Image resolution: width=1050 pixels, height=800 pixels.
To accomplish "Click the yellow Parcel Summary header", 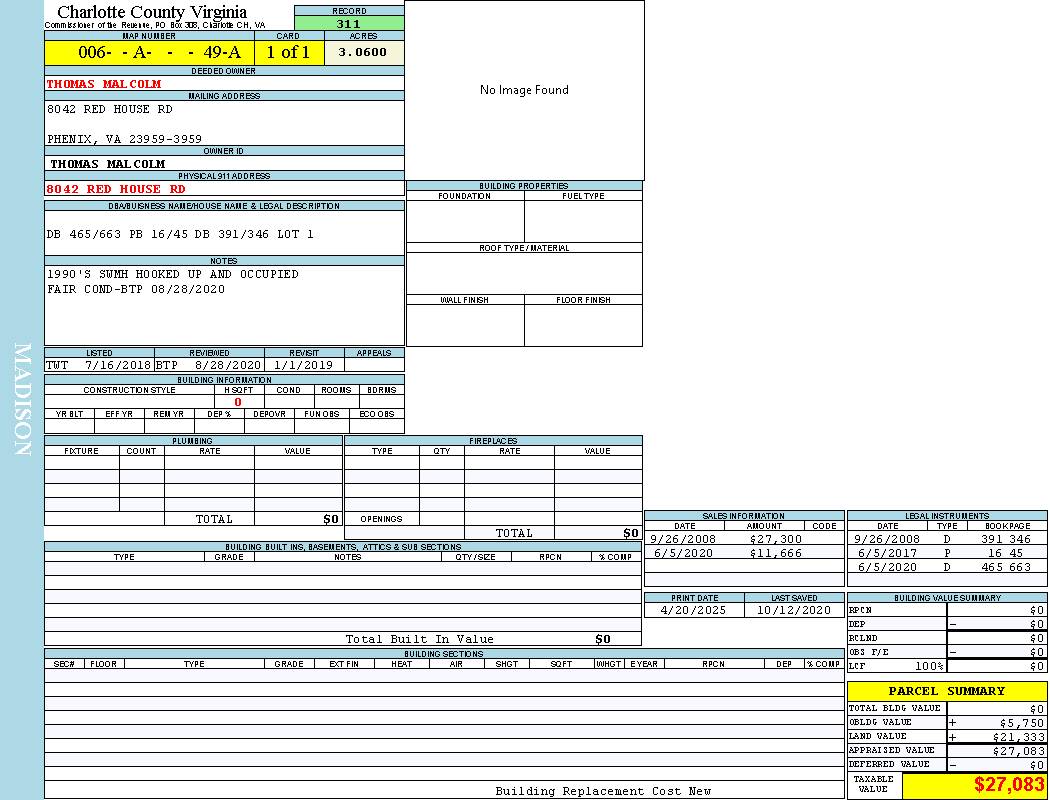I will [946, 691].
